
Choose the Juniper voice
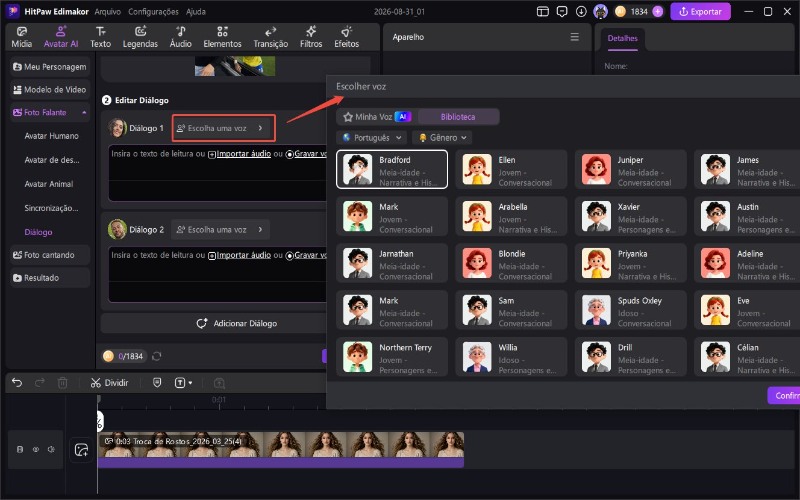tap(631, 169)
